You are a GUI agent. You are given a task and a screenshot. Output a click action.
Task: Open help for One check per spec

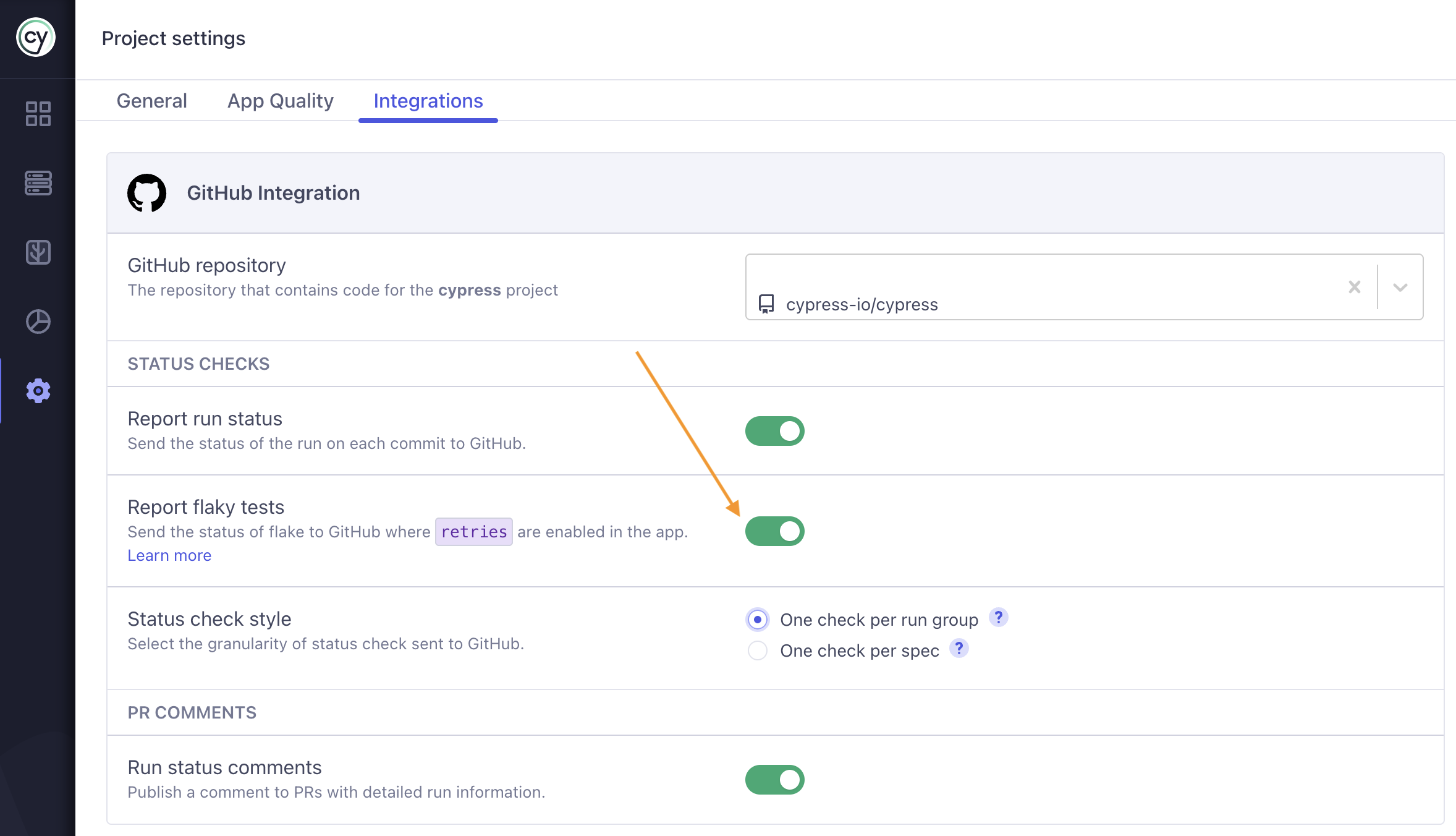click(x=959, y=648)
